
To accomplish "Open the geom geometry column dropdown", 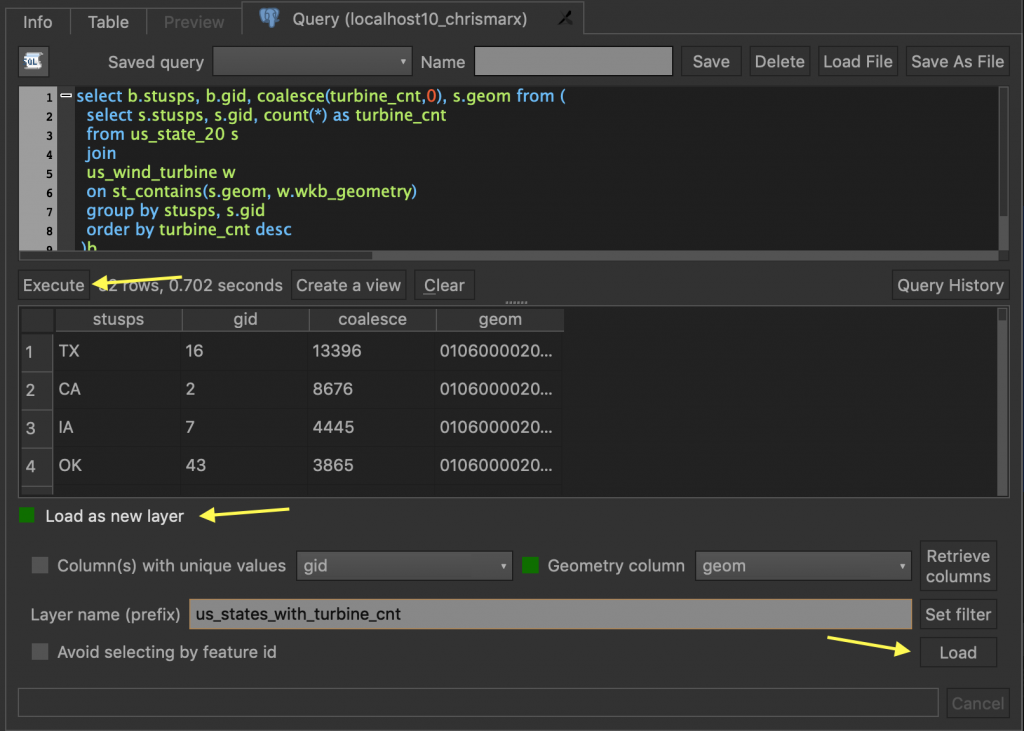I will (x=803, y=566).
